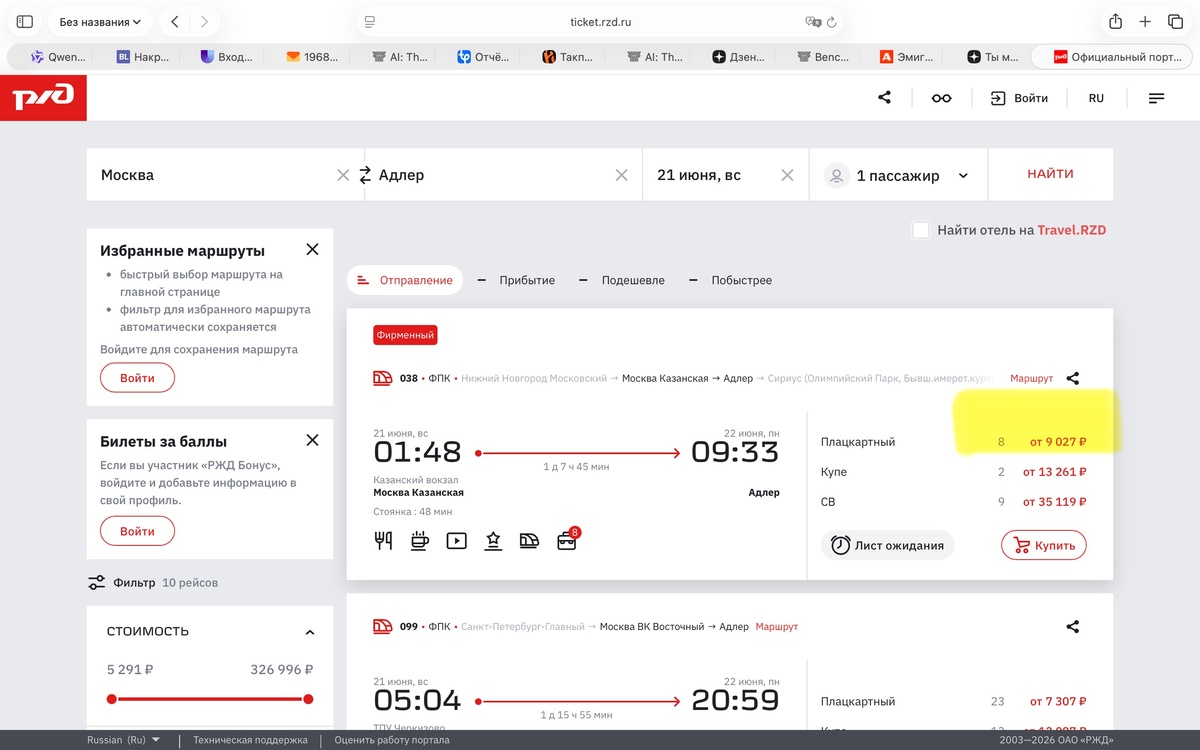Open Маршрут link for train 038
This screenshot has height=750, width=1200.
click(1031, 379)
